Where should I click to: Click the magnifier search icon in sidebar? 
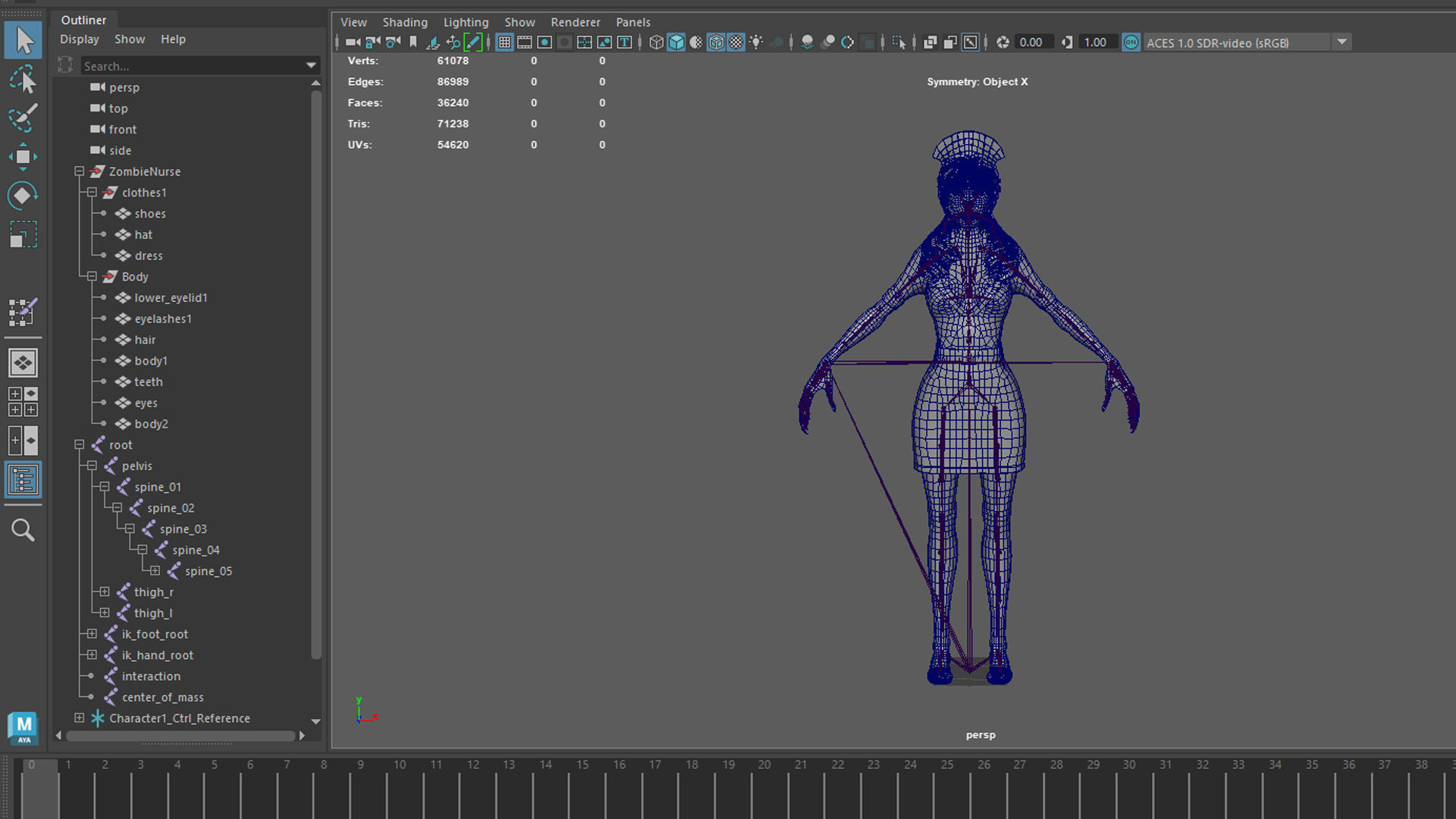[x=24, y=530]
